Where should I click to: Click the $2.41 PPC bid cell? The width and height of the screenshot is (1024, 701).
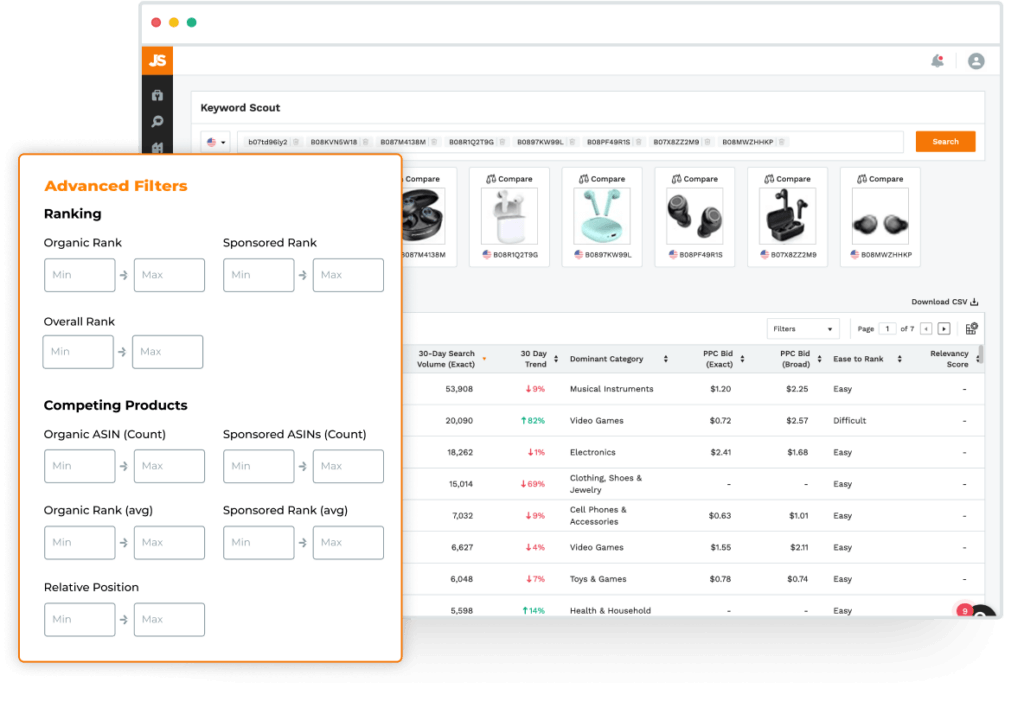tap(720, 452)
